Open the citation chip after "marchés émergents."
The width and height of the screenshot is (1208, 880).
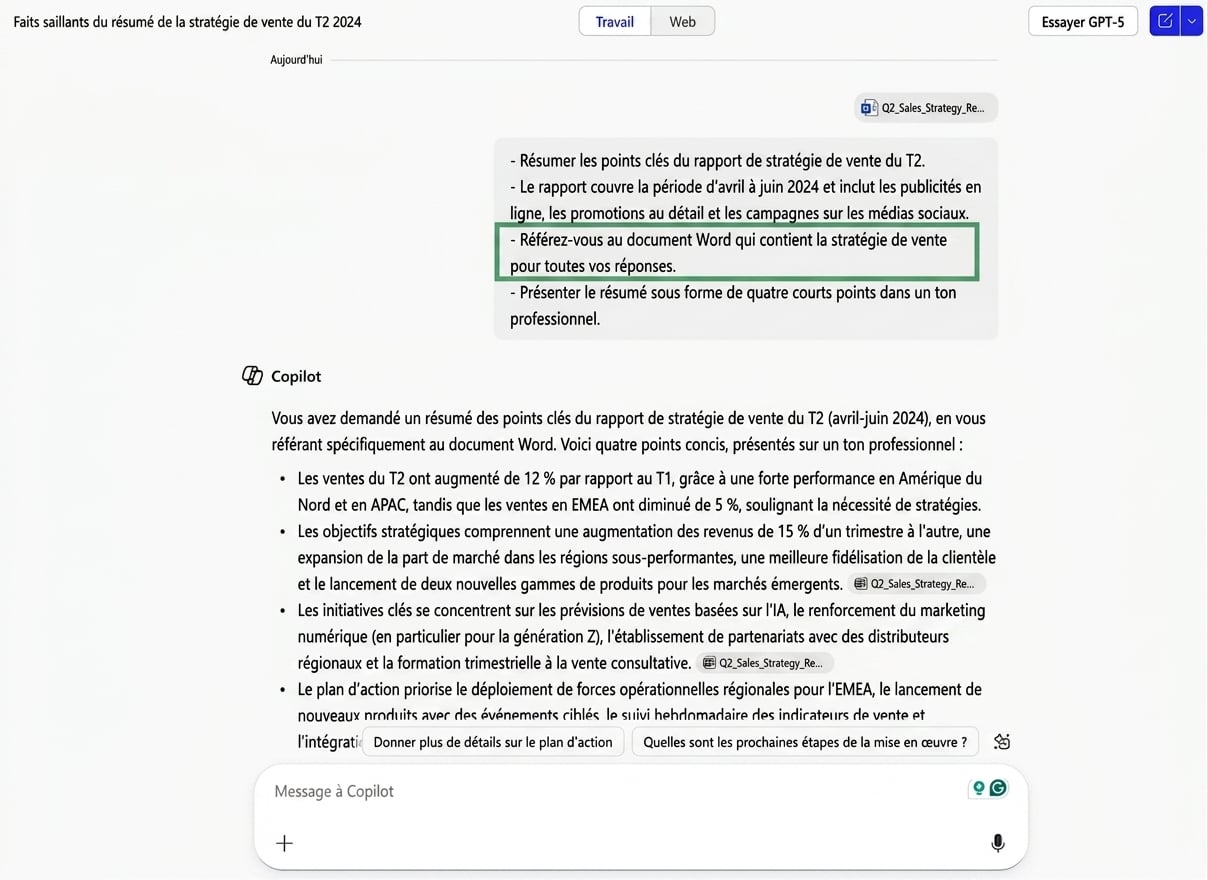click(916, 584)
